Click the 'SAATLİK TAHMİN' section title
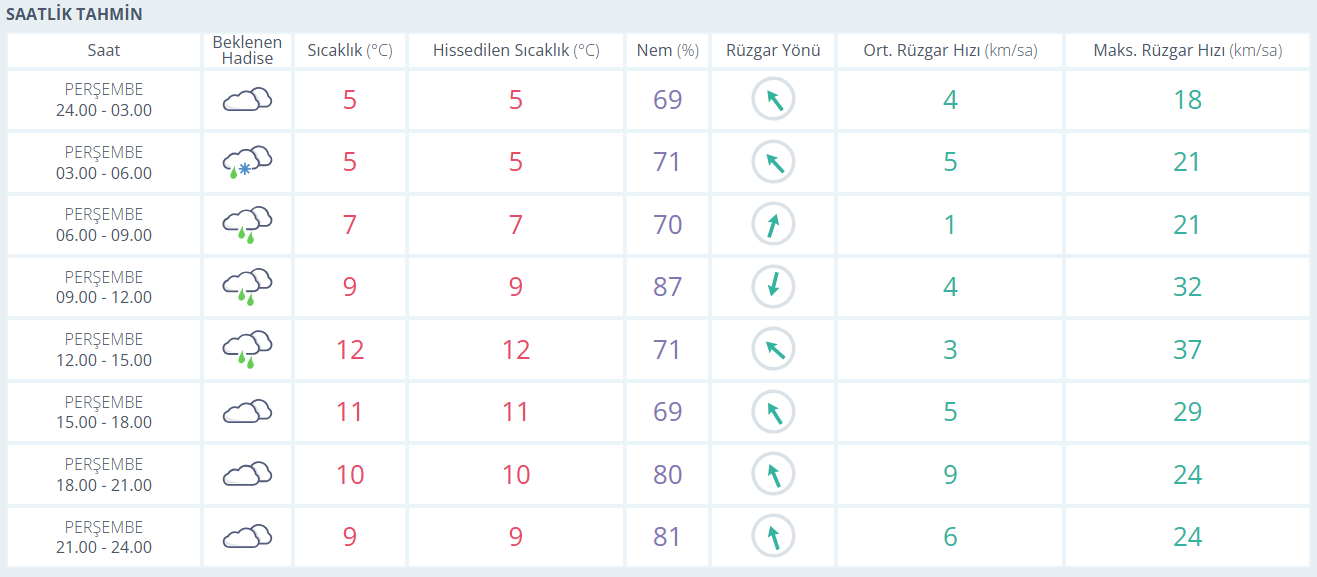 tap(75, 14)
